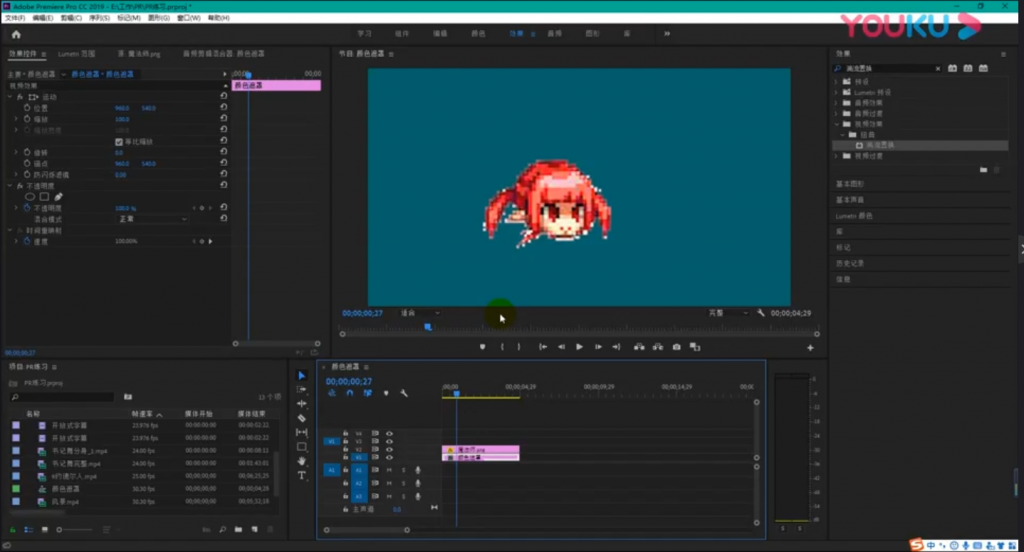Viewport: 1024px width, 552px height.
Task: Hide track V3 using eye icon
Action: click(x=389, y=442)
